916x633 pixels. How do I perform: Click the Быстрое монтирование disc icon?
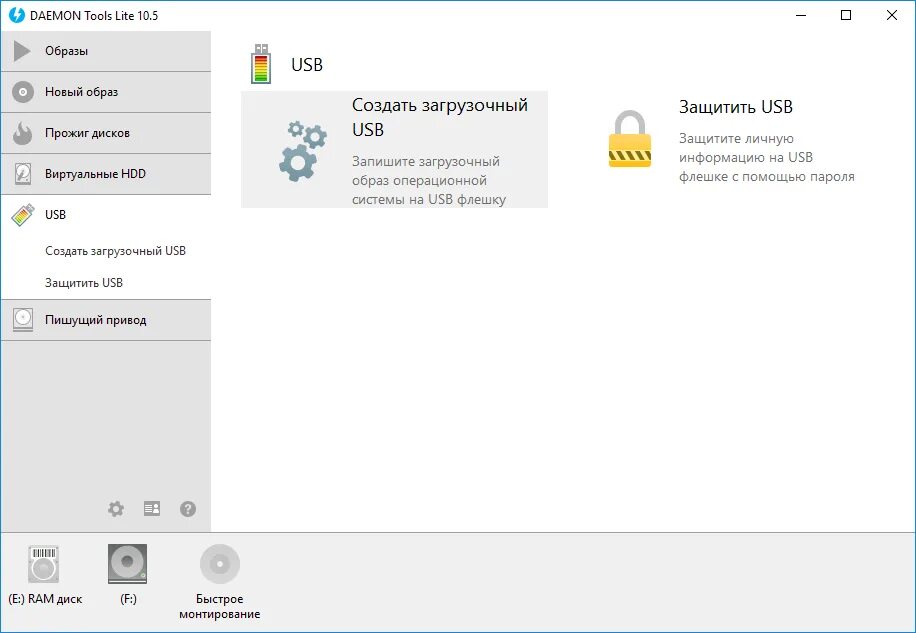pyautogui.click(x=220, y=564)
